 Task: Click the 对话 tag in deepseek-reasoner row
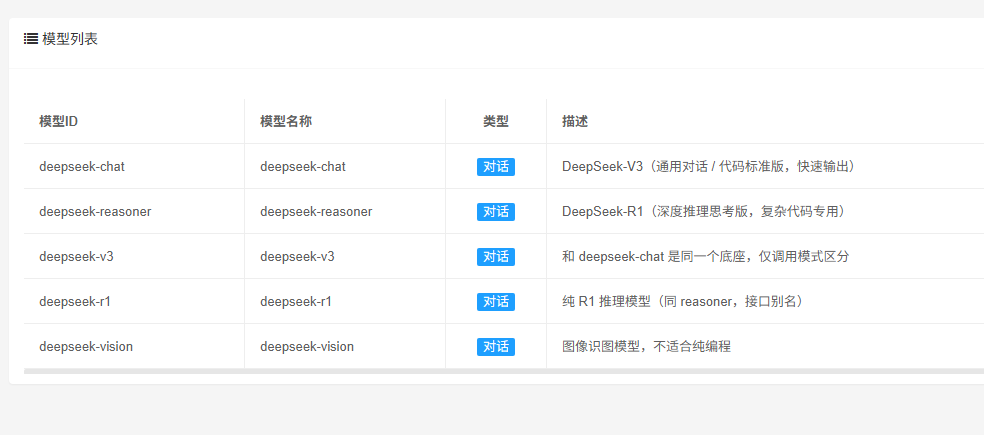click(496, 212)
